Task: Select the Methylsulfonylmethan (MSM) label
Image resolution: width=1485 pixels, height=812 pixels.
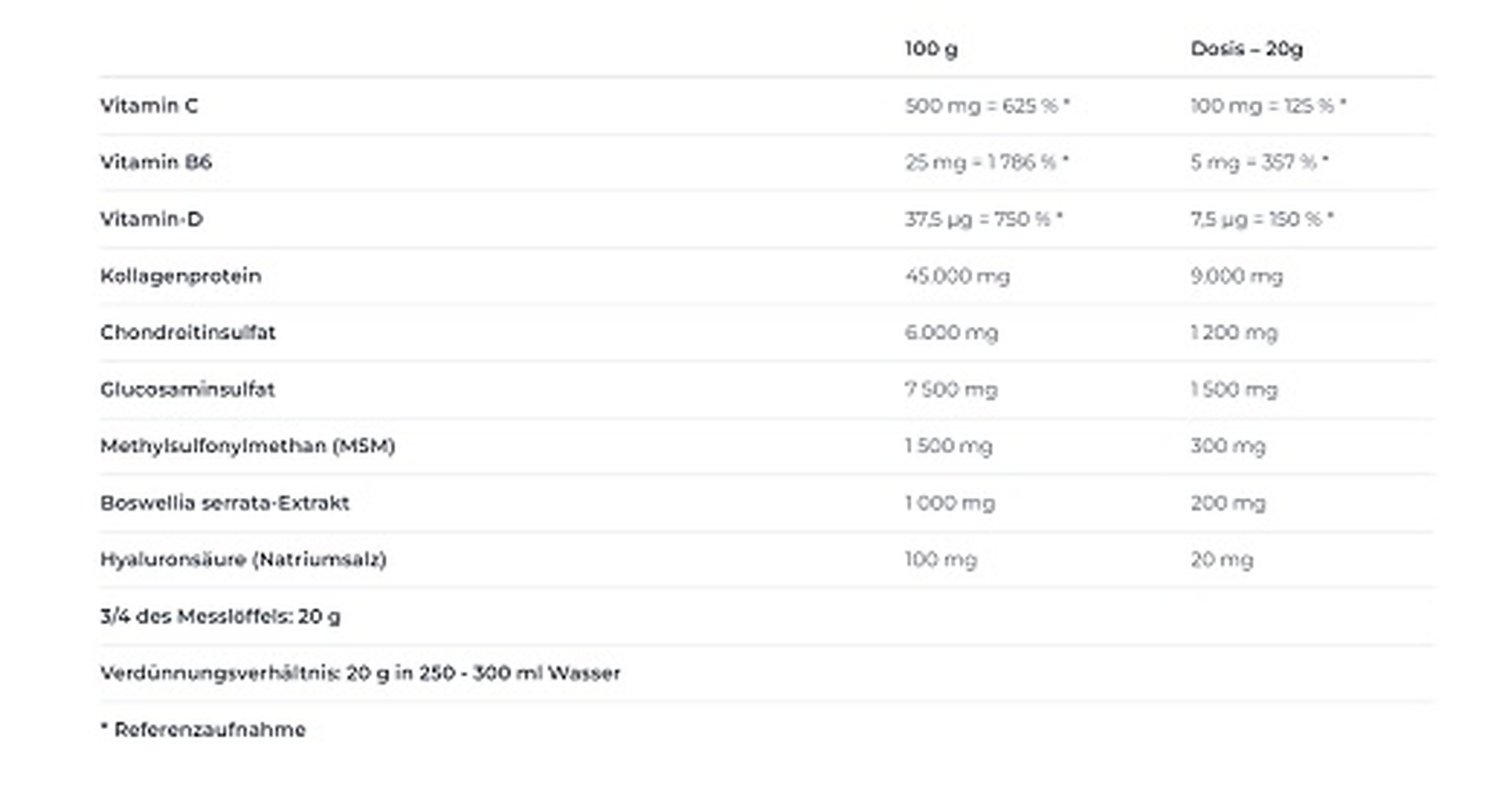Action: click(x=248, y=446)
